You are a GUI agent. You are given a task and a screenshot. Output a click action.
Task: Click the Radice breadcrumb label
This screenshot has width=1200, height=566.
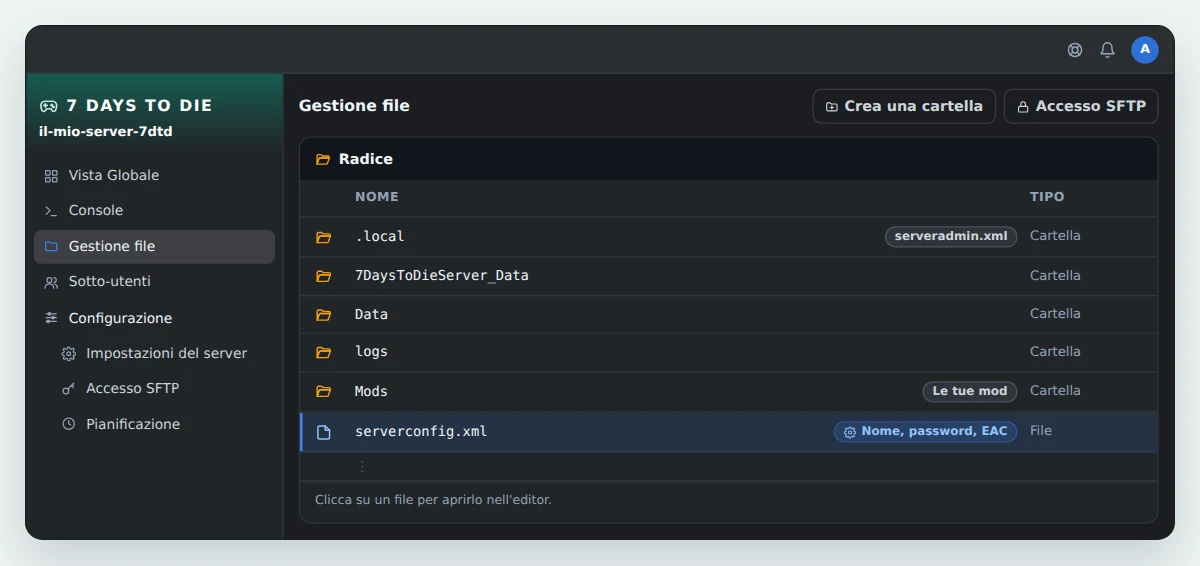click(366, 159)
